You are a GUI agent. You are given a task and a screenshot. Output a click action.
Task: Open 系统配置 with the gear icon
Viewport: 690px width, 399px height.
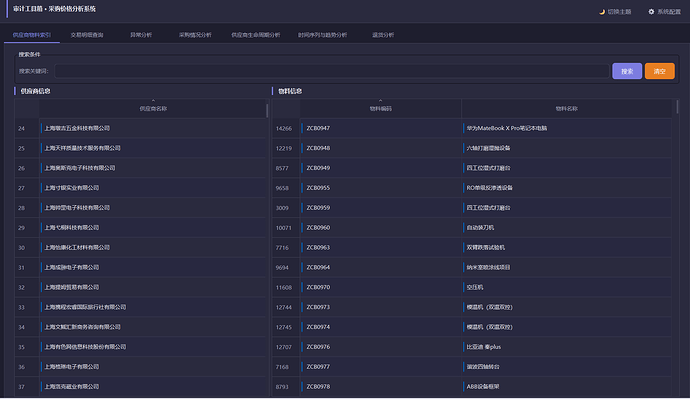(651, 12)
